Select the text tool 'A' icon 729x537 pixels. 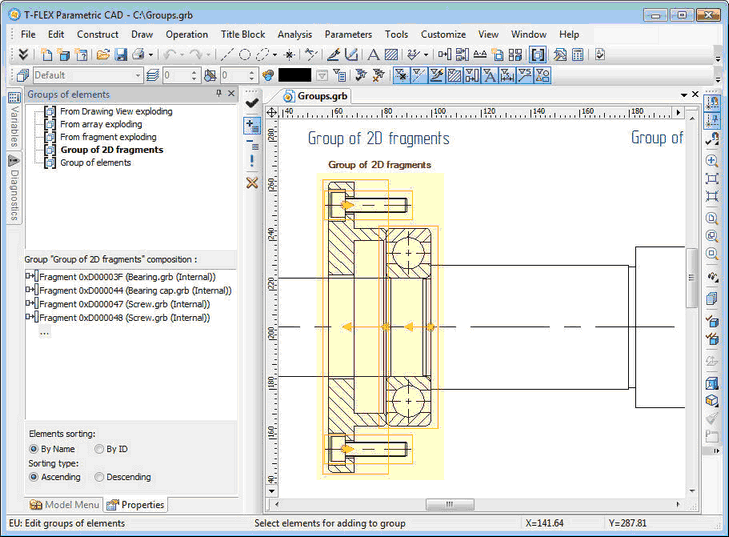(374, 54)
